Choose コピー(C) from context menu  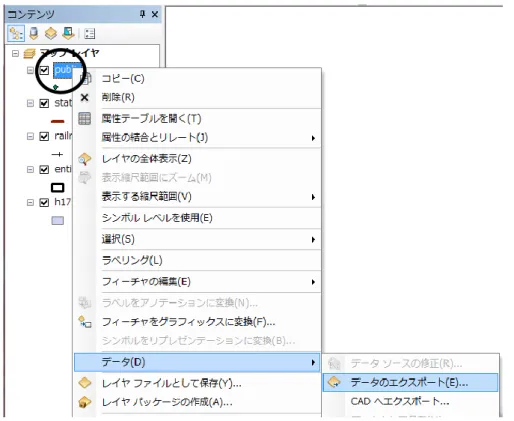tap(197, 79)
